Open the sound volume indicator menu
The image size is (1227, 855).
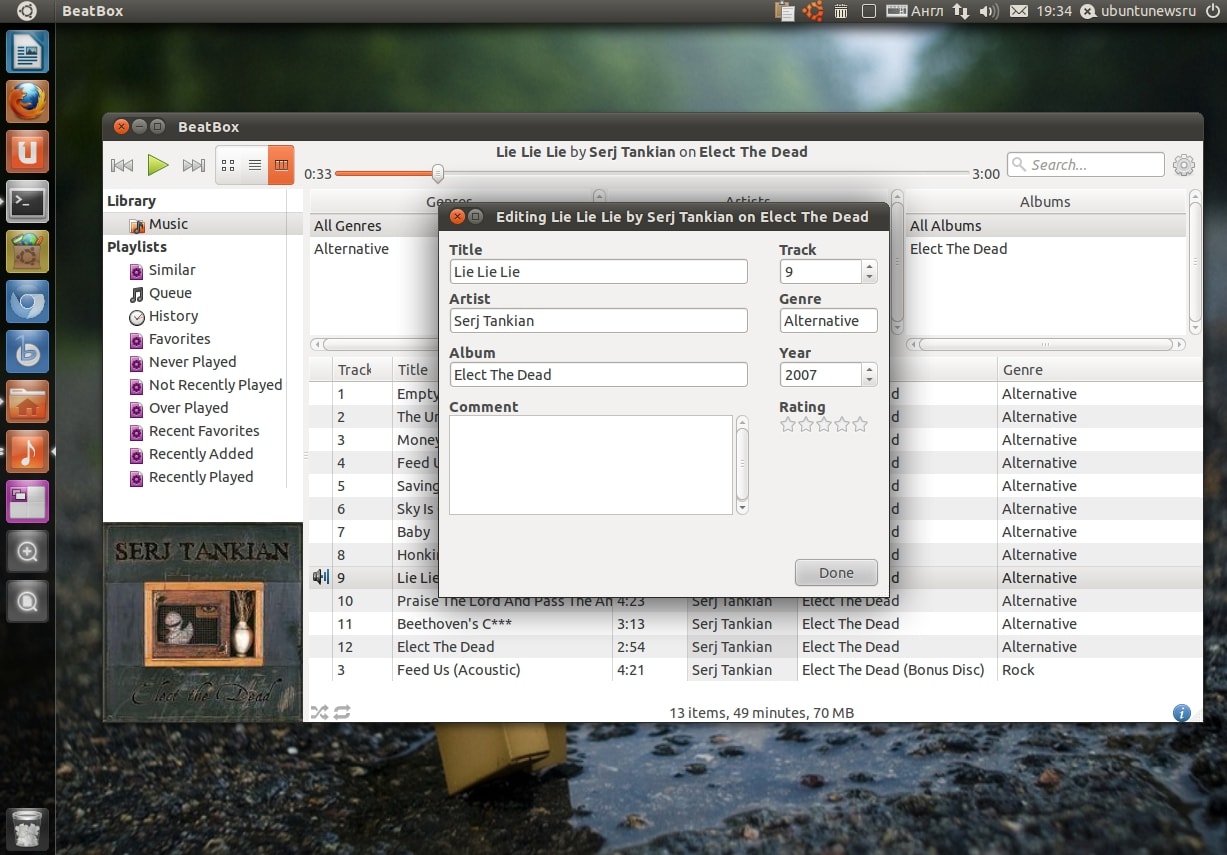(988, 11)
